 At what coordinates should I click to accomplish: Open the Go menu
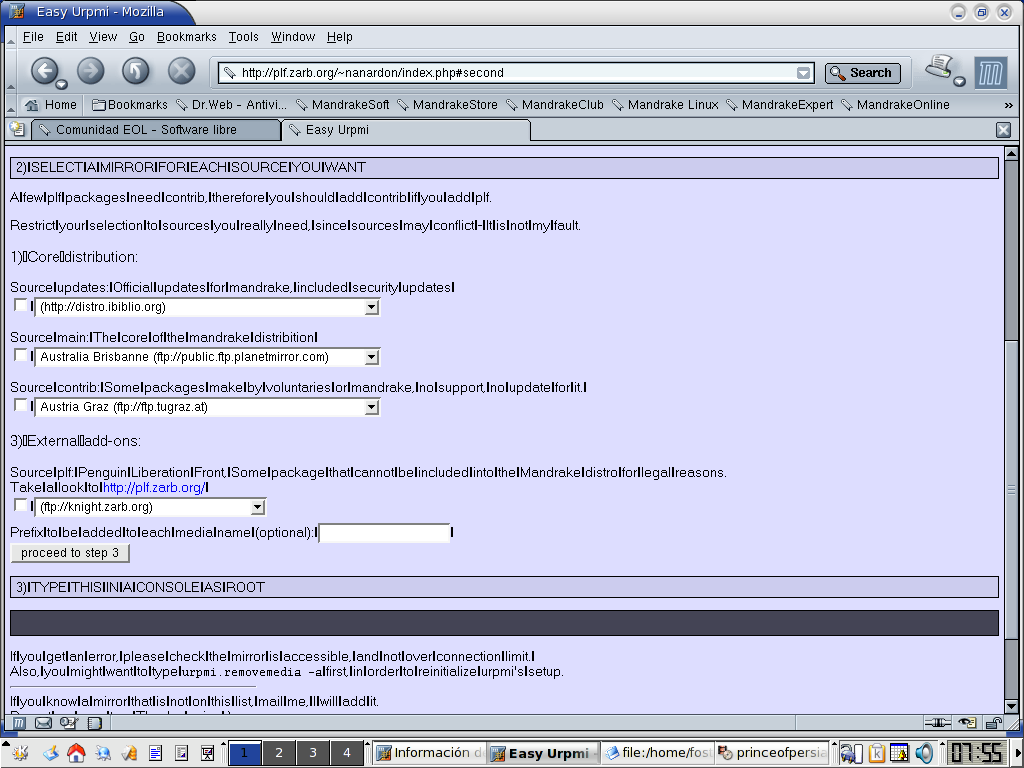click(136, 37)
